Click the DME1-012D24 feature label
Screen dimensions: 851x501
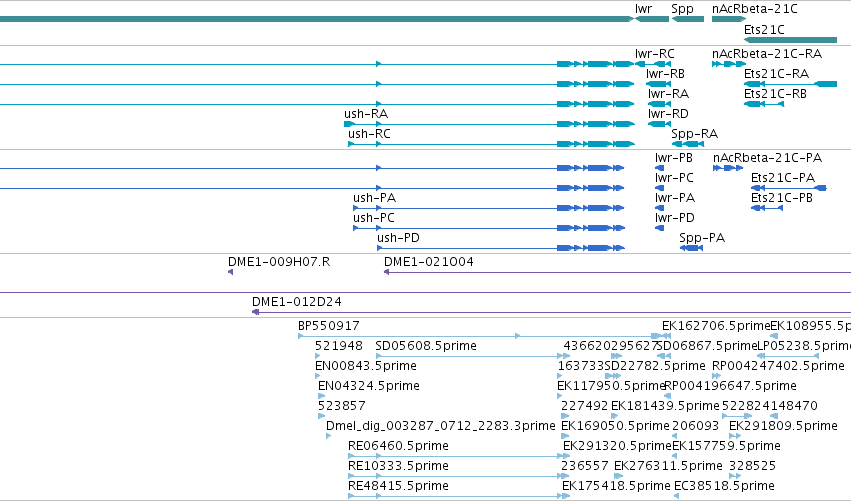click(x=297, y=302)
